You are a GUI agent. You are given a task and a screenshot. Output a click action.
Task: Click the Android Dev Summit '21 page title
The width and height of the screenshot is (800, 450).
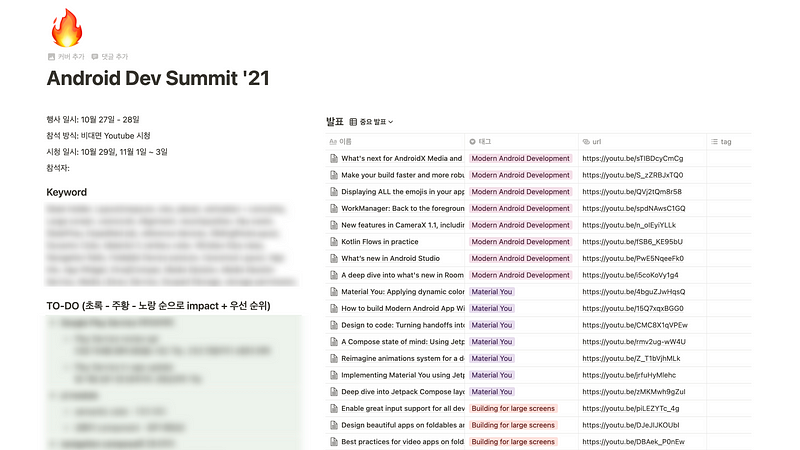click(158, 78)
